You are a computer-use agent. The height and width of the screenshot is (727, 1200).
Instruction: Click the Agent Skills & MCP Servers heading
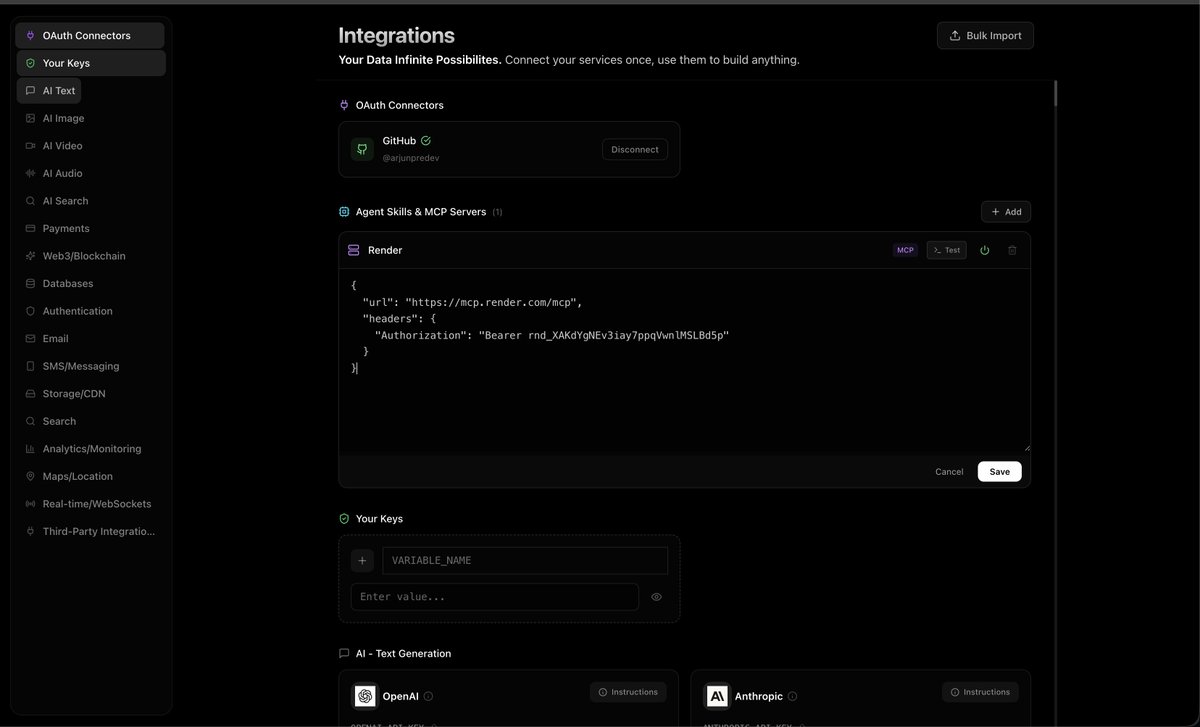tap(421, 212)
